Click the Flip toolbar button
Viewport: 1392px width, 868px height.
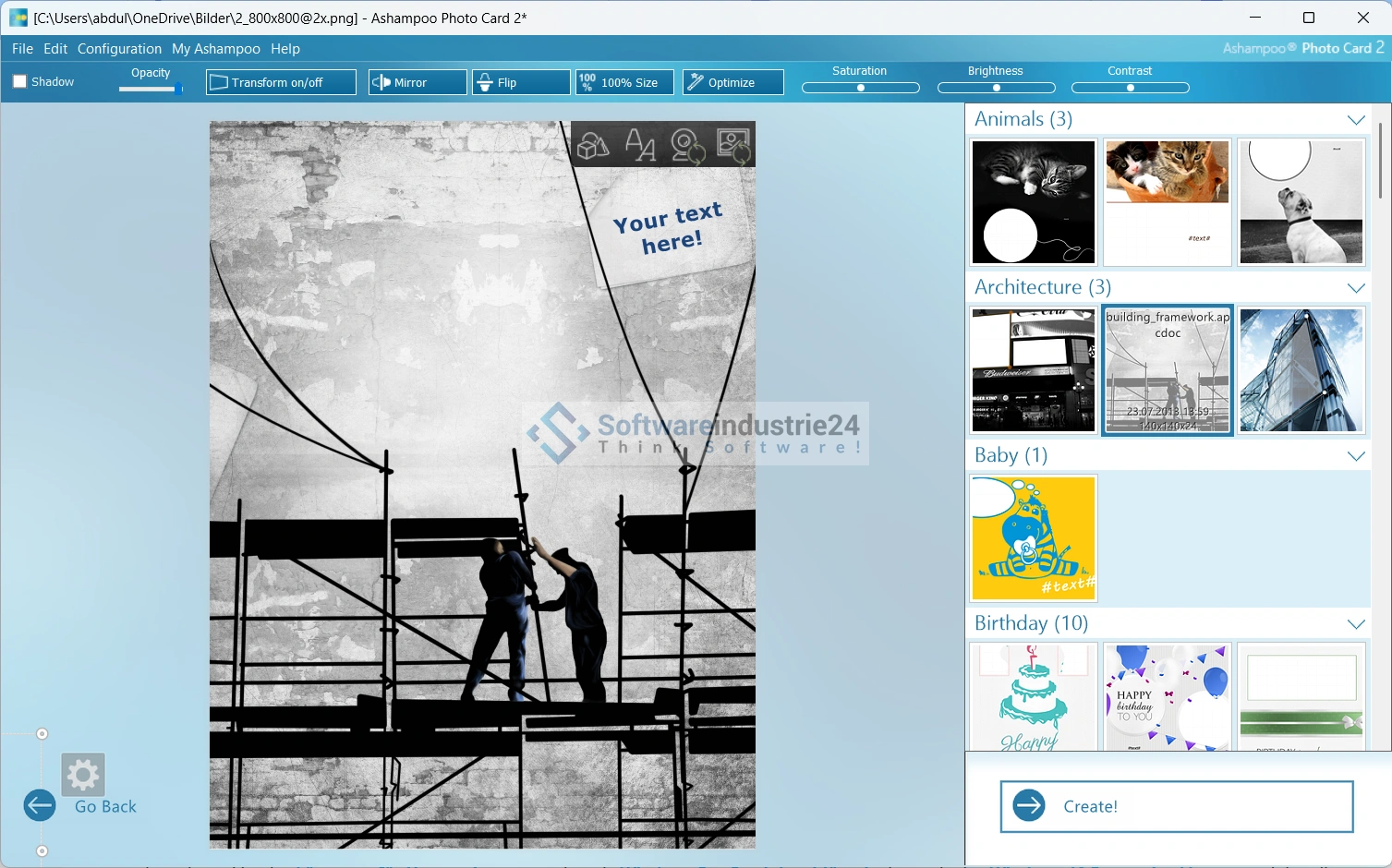520,82
